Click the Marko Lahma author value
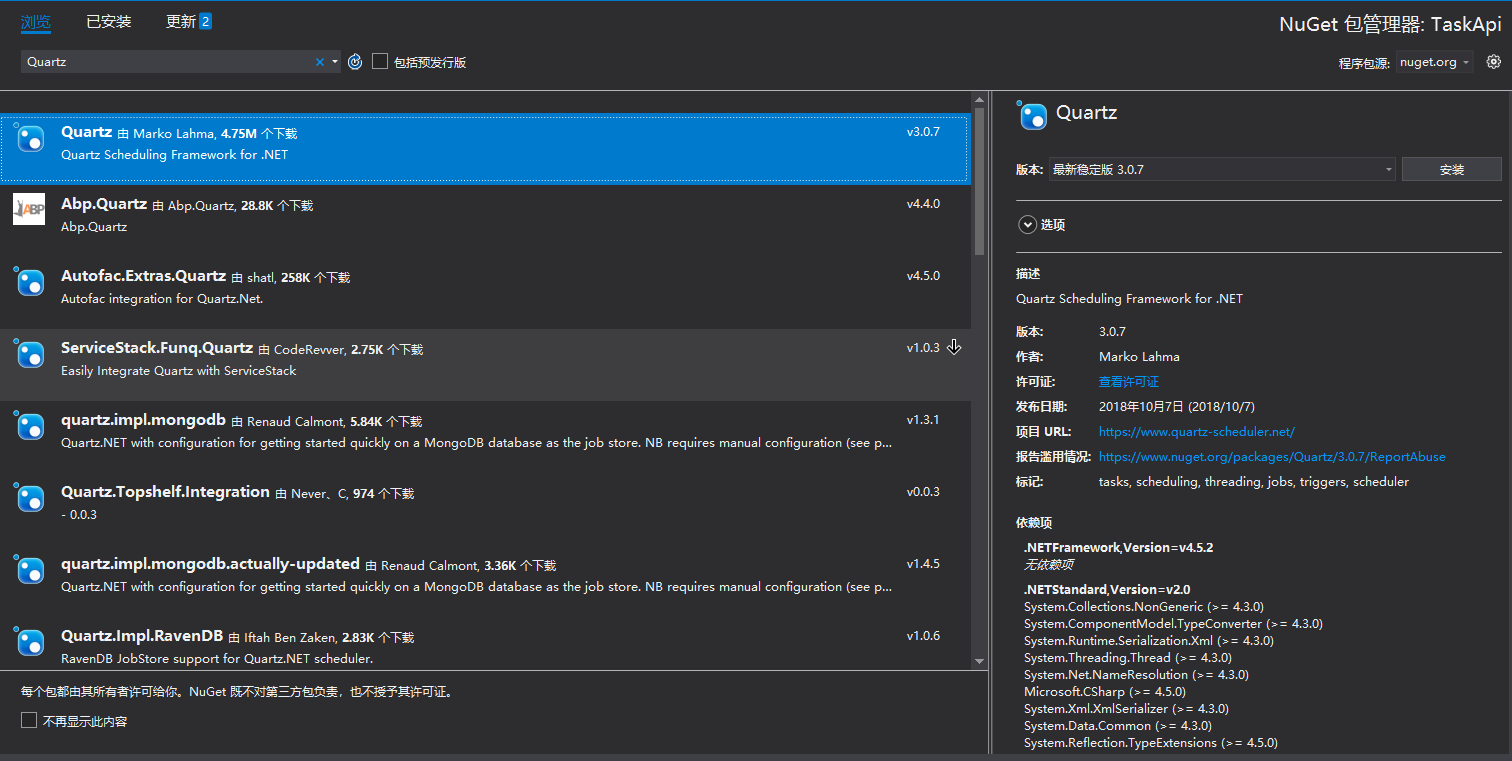Image resolution: width=1512 pixels, height=761 pixels. click(1139, 357)
